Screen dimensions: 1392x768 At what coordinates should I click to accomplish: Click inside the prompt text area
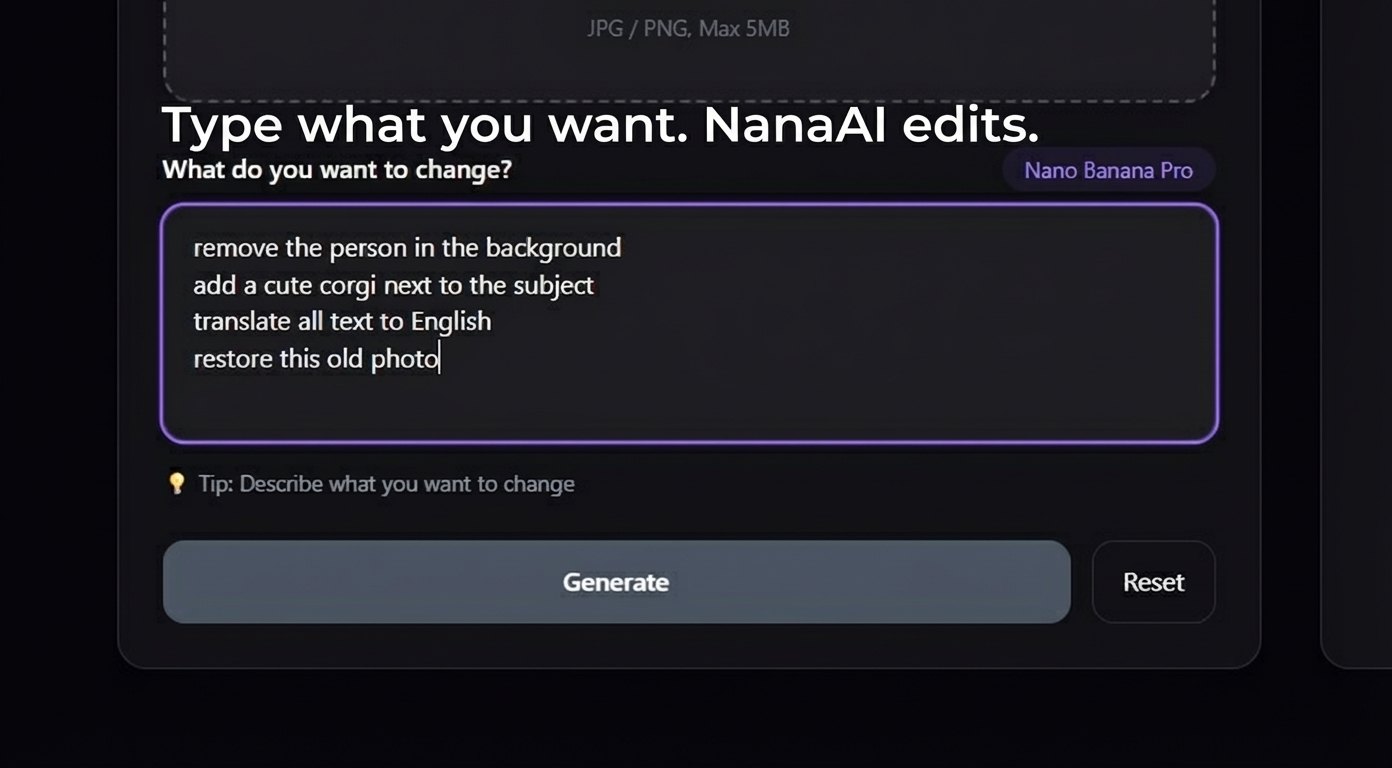point(688,400)
